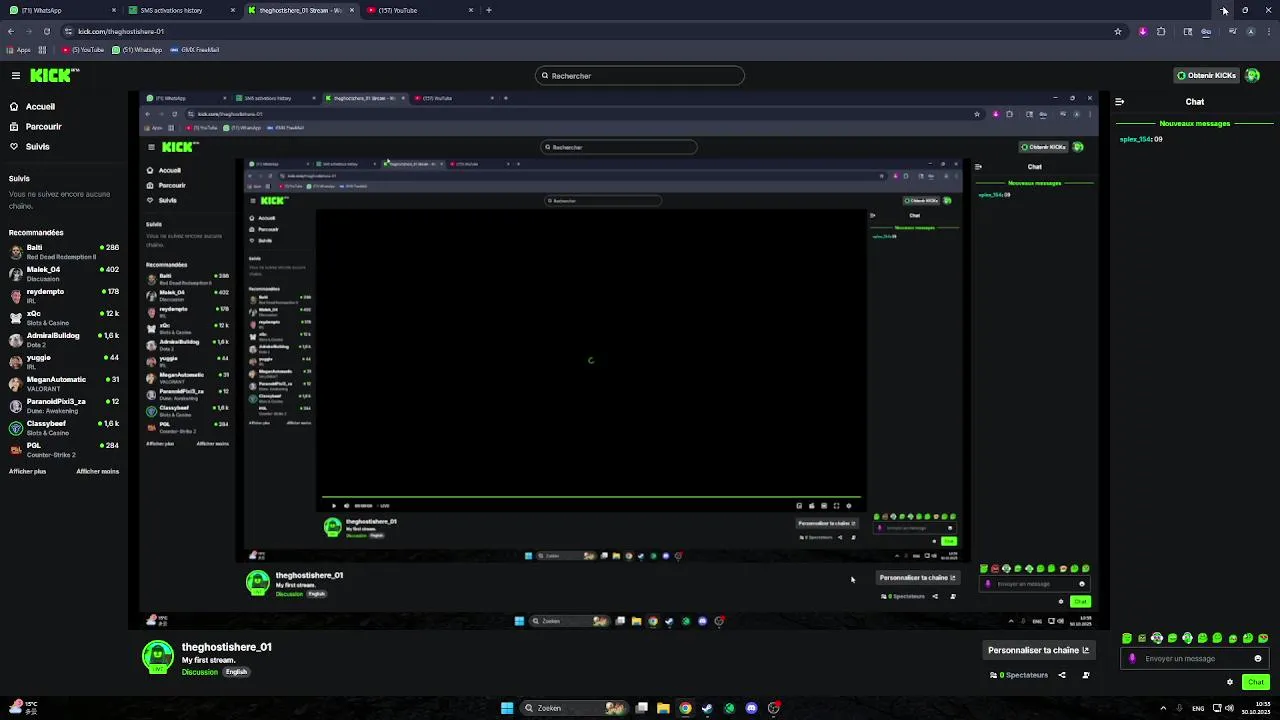Toggle the Kick sidebar hamburger menu
The height and width of the screenshot is (720, 1280).
click(15, 75)
